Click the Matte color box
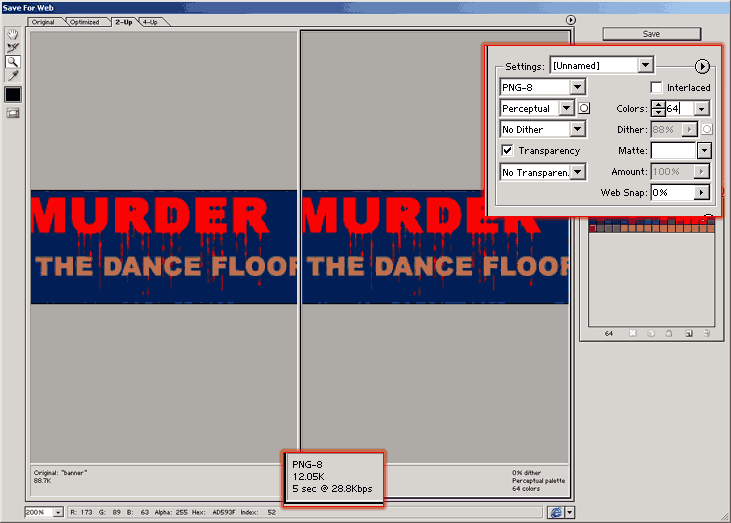 tap(673, 151)
